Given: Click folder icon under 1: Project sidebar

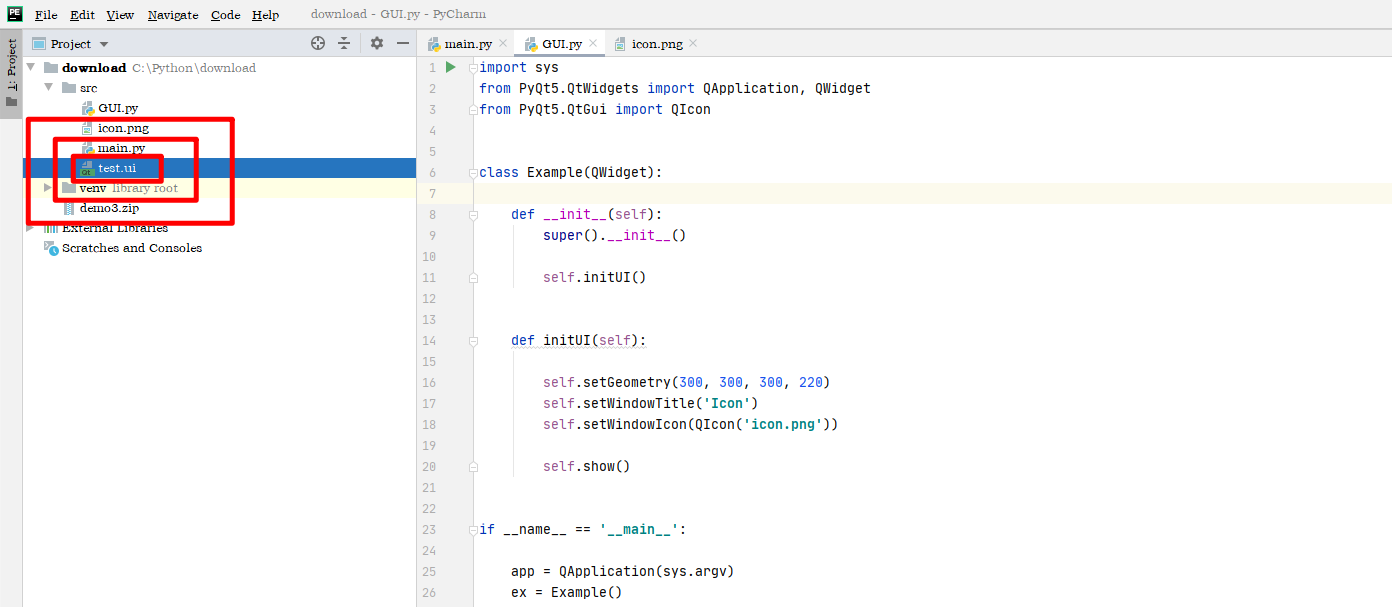Looking at the screenshot, I should point(11,101).
